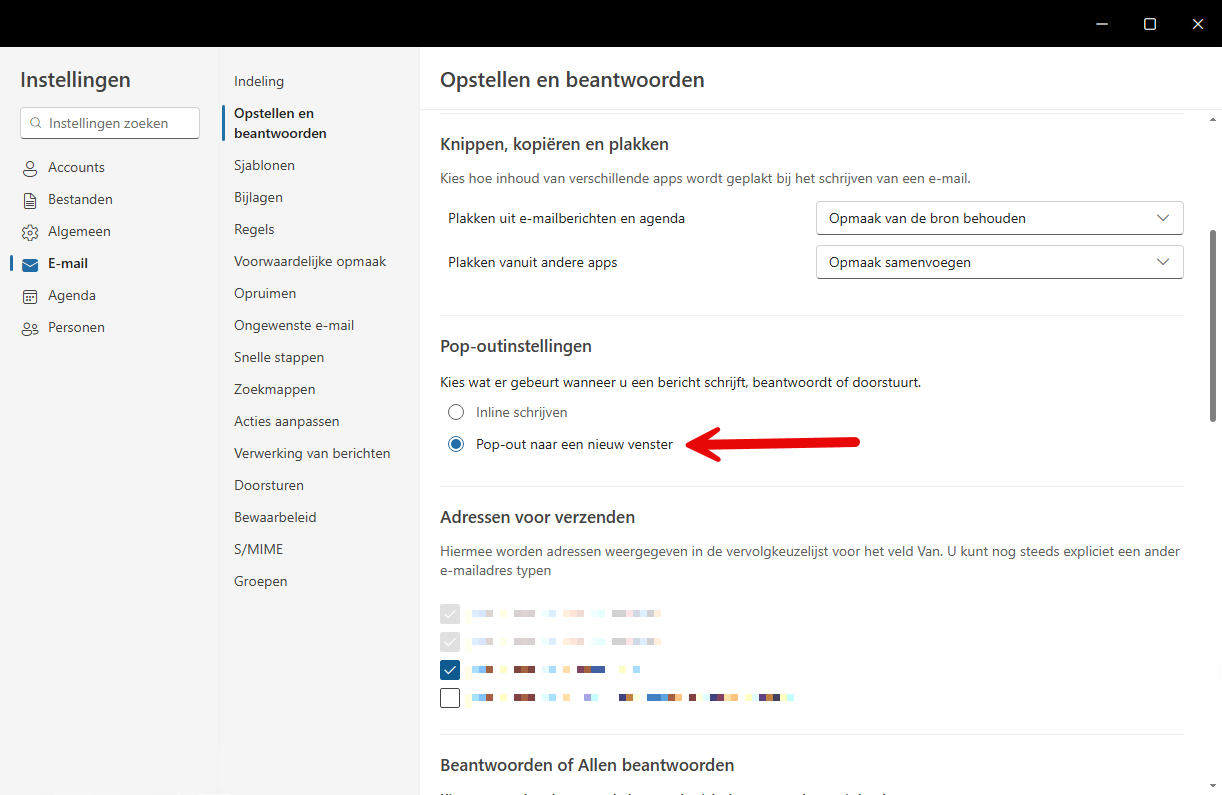Select the Doorsturen settings page
1222x795 pixels.
[x=269, y=485]
